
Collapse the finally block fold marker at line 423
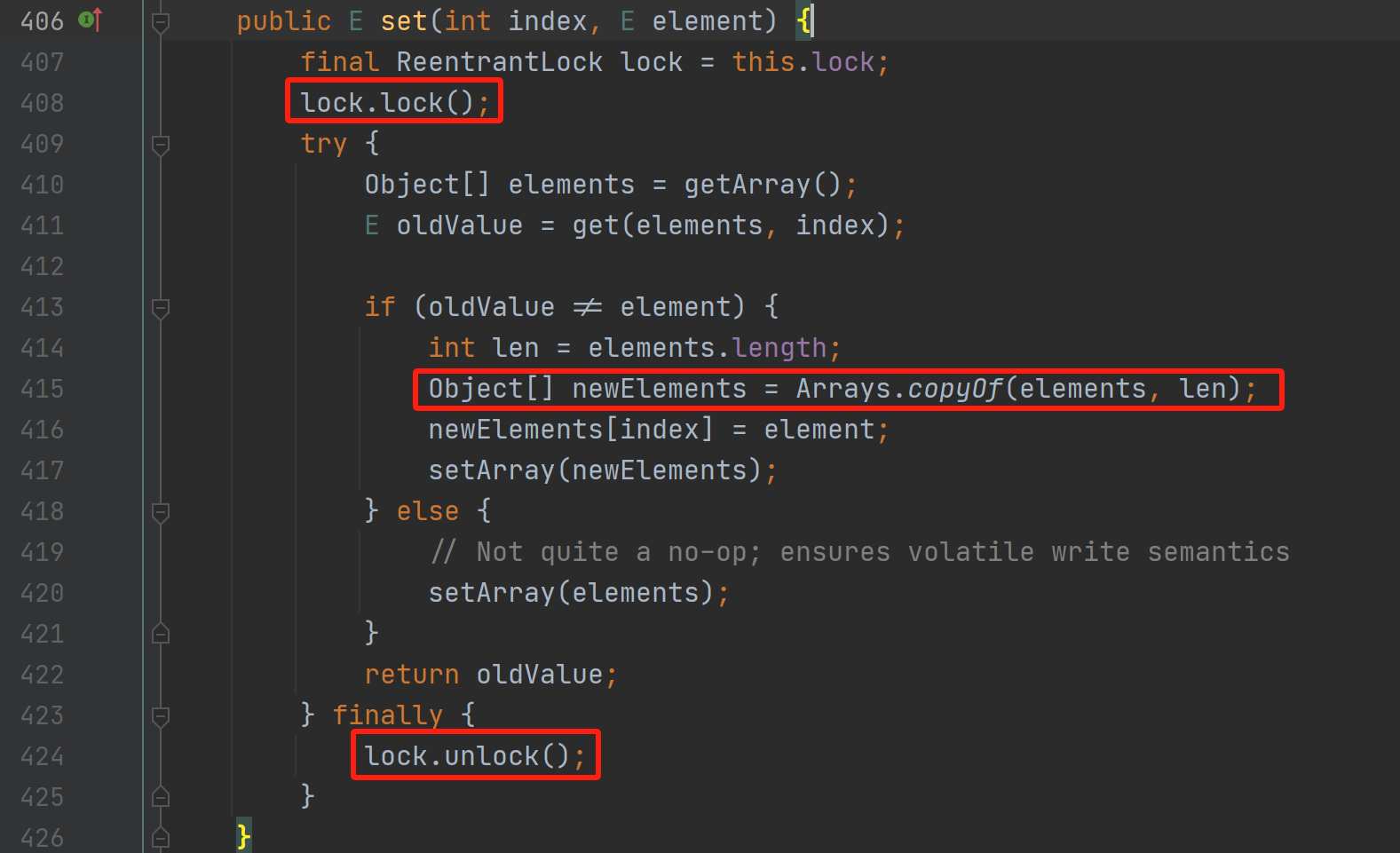click(x=161, y=715)
